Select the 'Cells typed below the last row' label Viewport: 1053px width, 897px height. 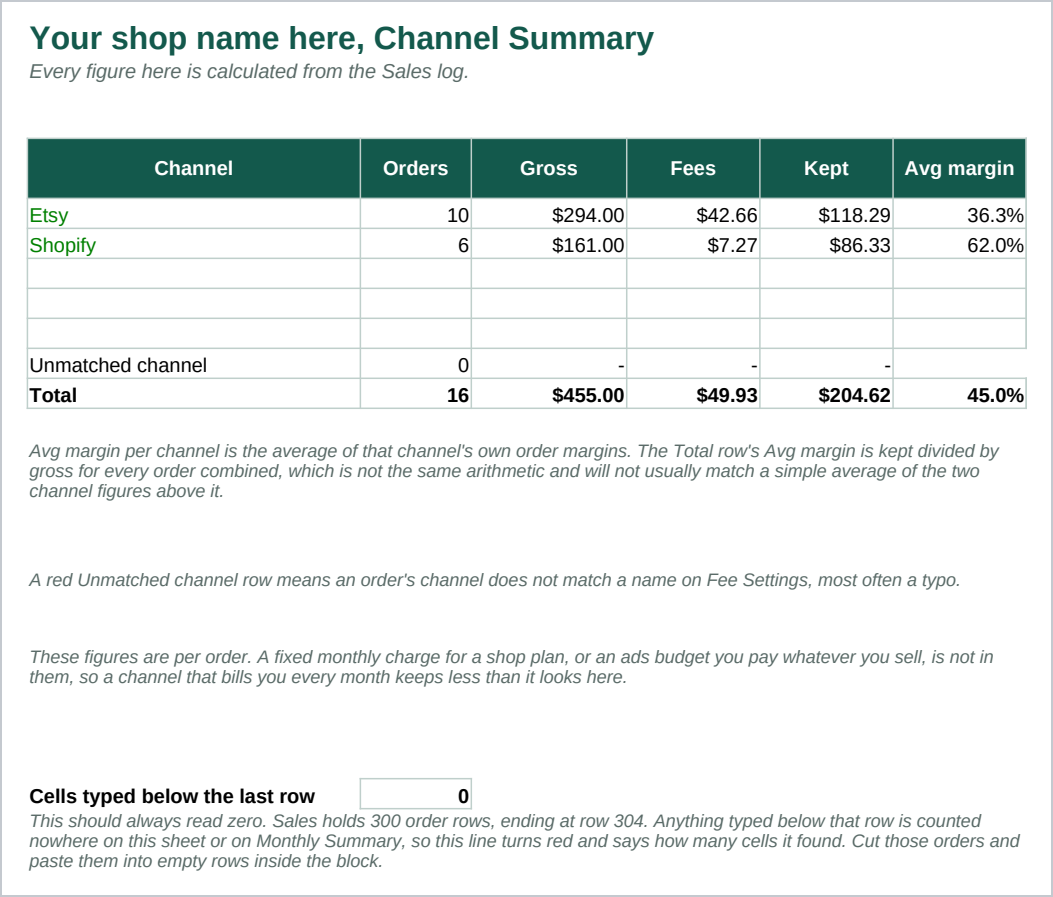[x=172, y=796]
